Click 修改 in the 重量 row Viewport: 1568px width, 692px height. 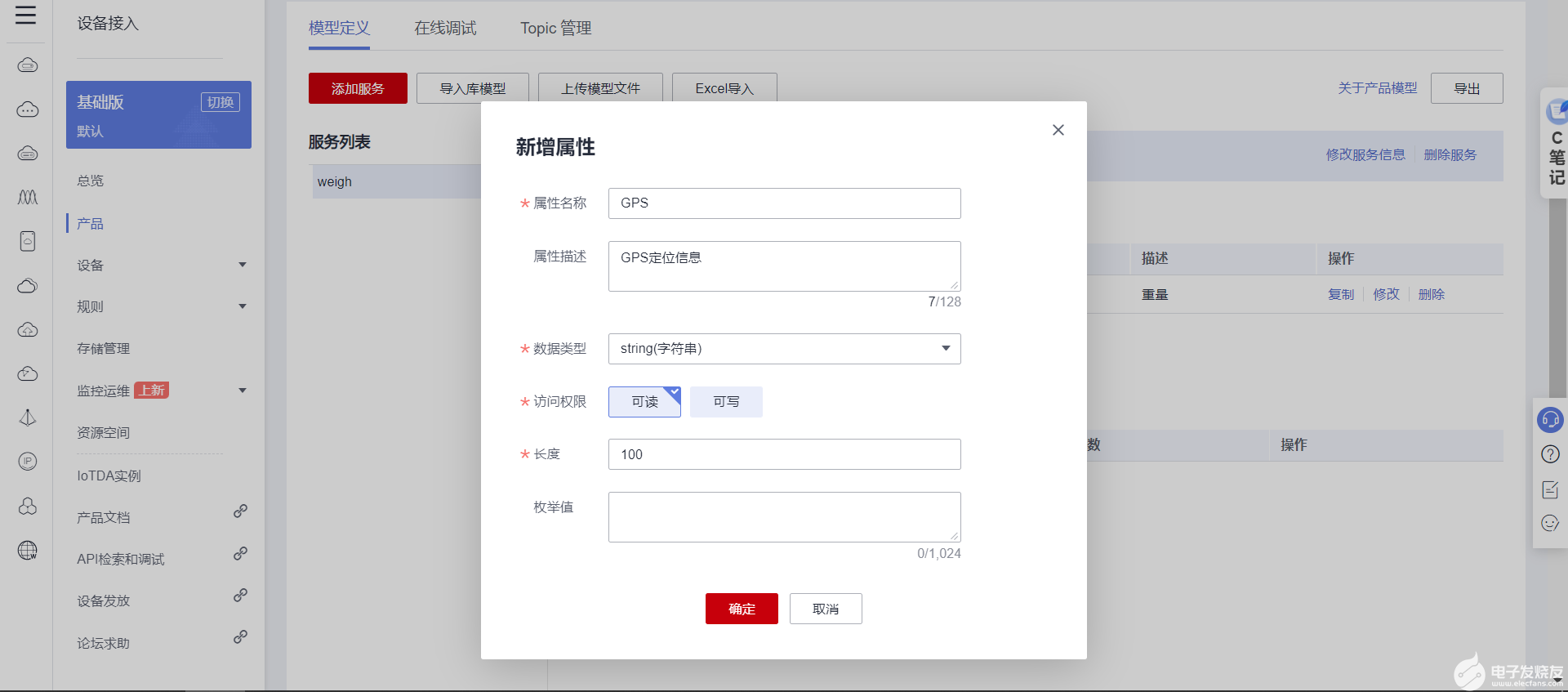coord(1386,294)
